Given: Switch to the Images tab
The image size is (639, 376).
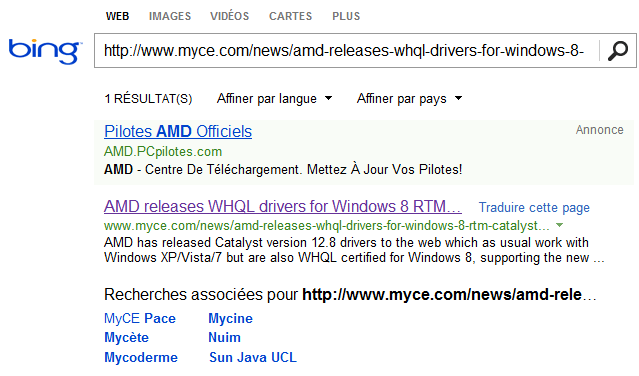Looking at the screenshot, I should coord(170,16).
